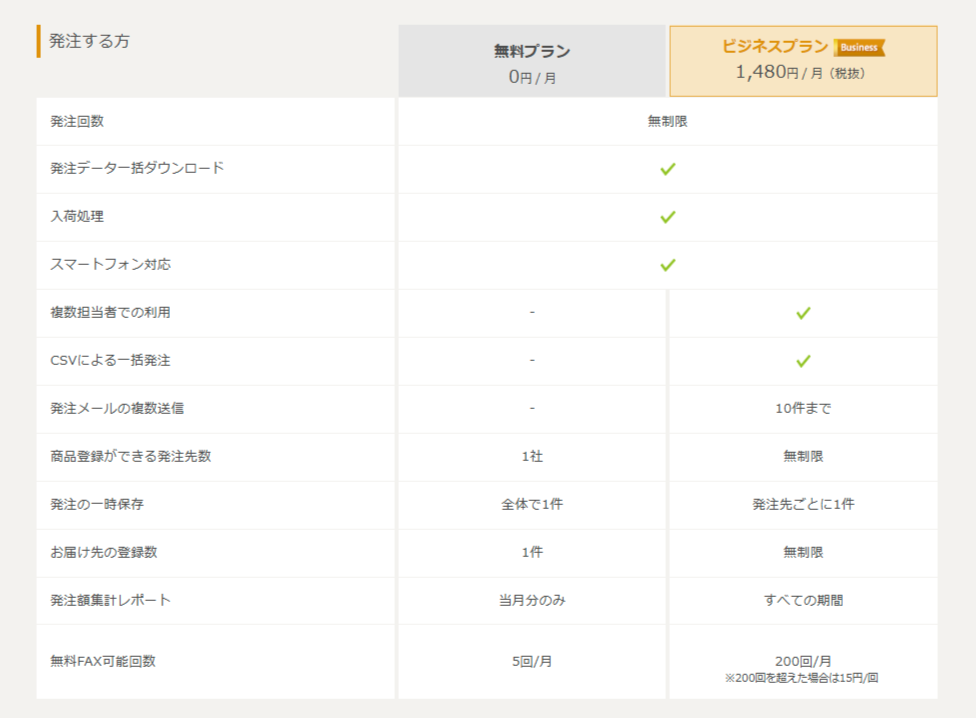Click the 5回/月 free FAX value

coord(532,661)
